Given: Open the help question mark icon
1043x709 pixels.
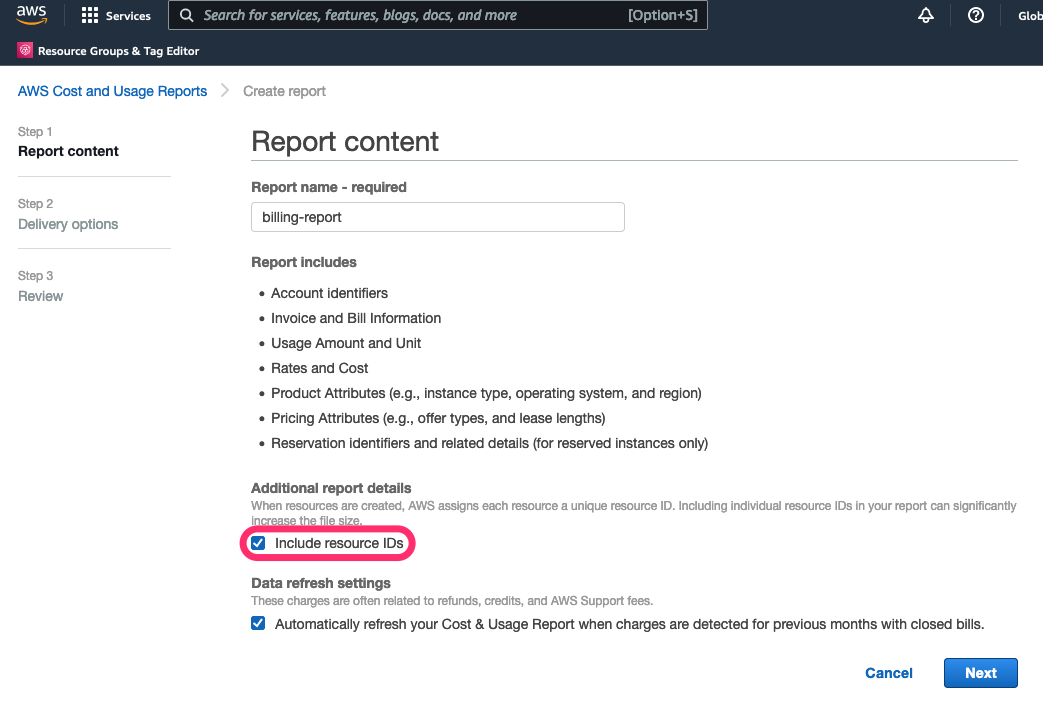Looking at the screenshot, I should tap(975, 15).
